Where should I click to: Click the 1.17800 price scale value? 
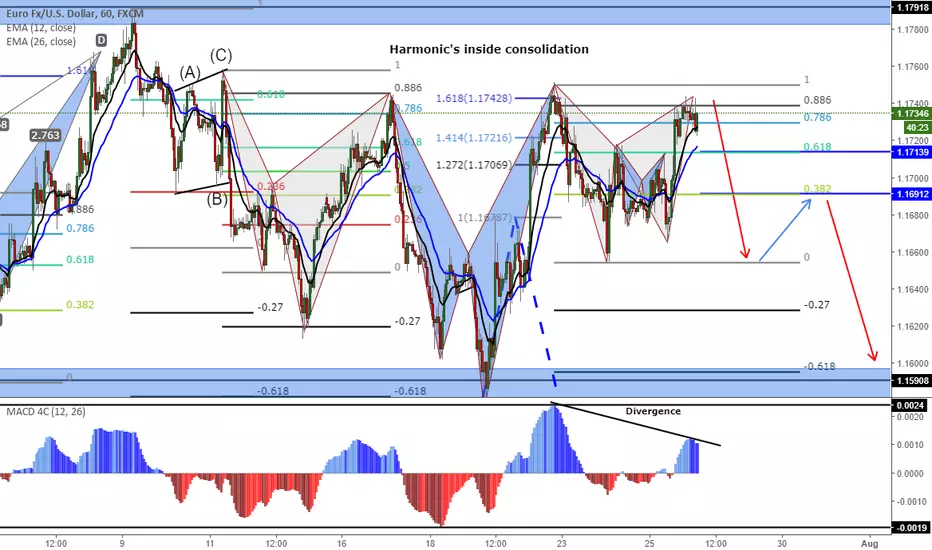coord(913,30)
